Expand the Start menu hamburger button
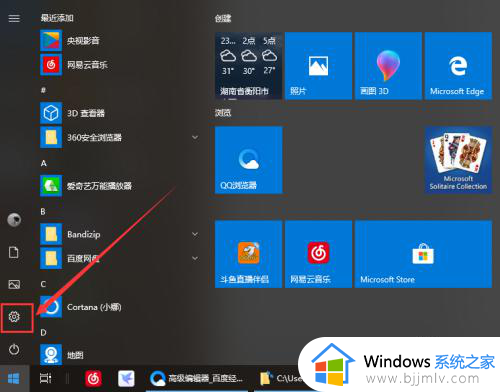The height and width of the screenshot is (392, 500). (14, 18)
